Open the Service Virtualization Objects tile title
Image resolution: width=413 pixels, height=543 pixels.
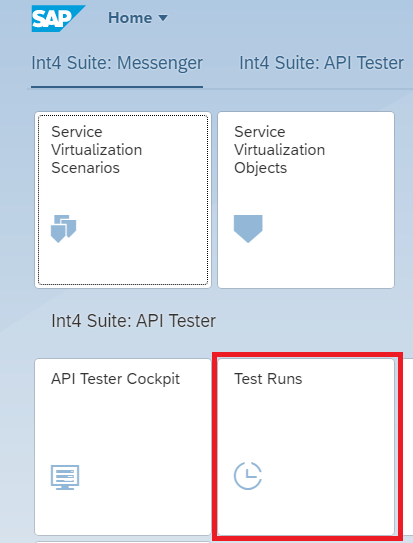279,150
